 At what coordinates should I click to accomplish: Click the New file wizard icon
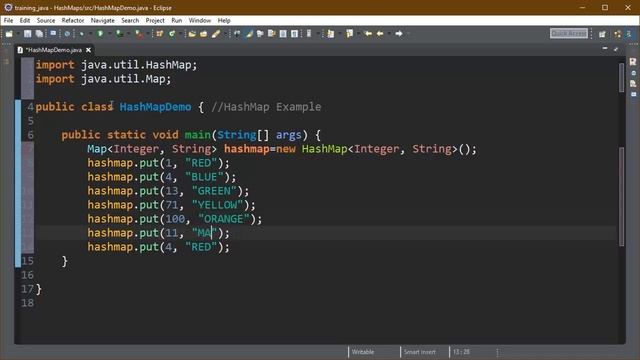tap(9, 34)
